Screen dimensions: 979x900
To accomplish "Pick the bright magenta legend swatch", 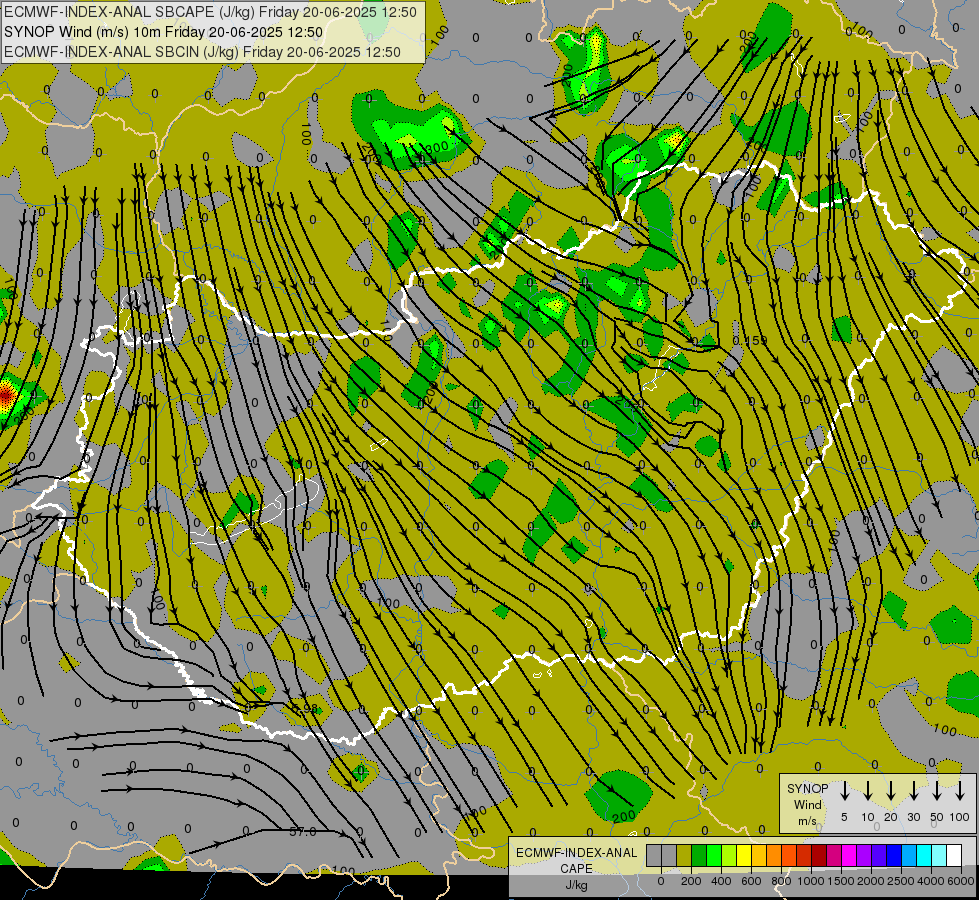I will coord(849,855).
